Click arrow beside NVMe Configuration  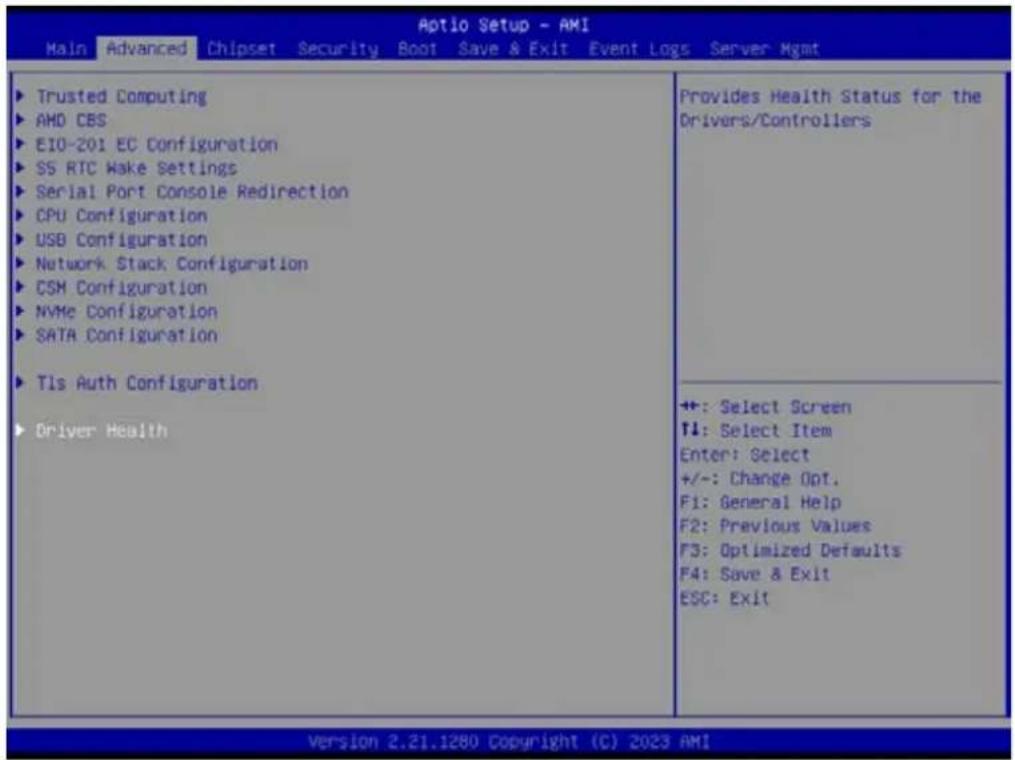20,312
